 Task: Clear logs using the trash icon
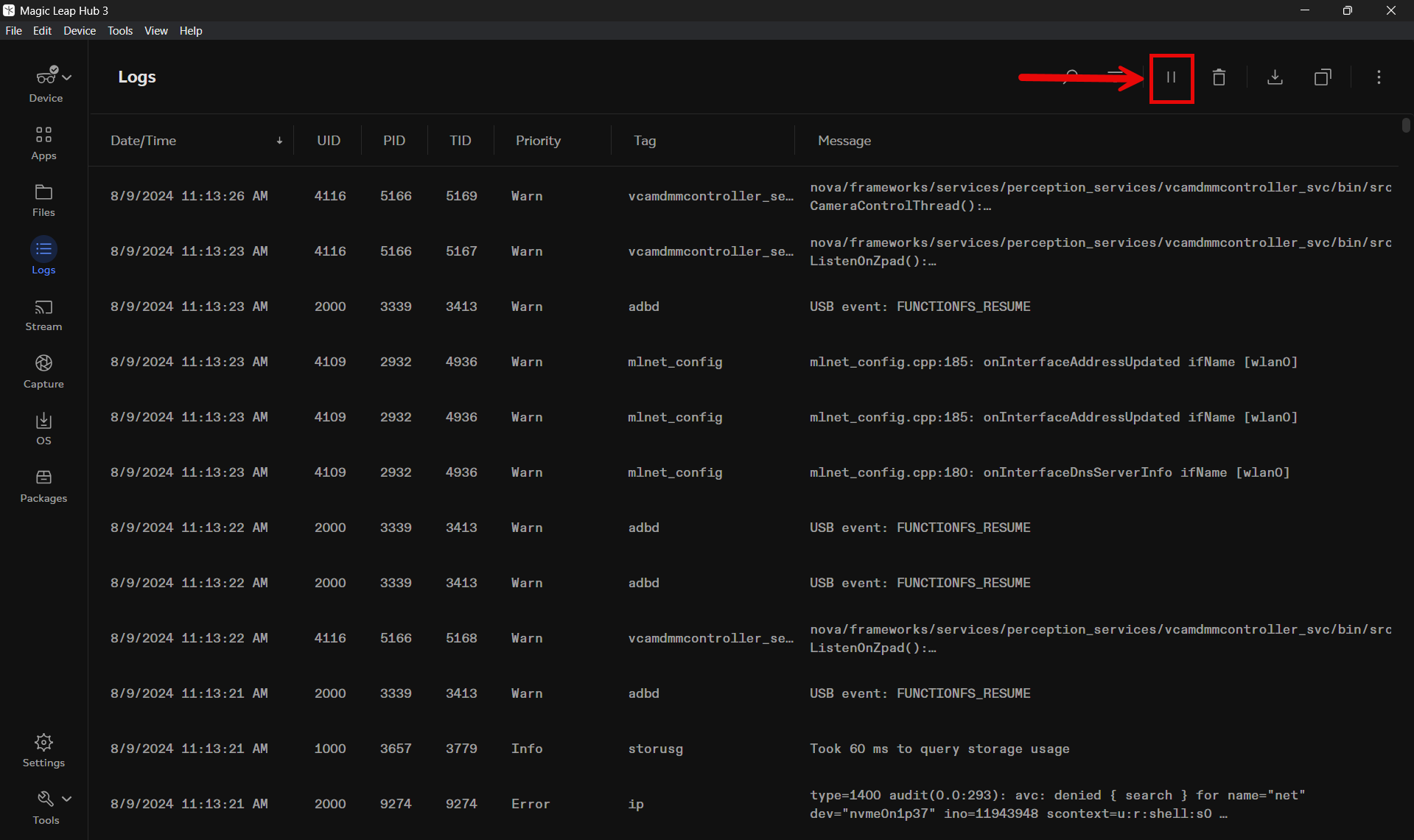[x=1219, y=77]
